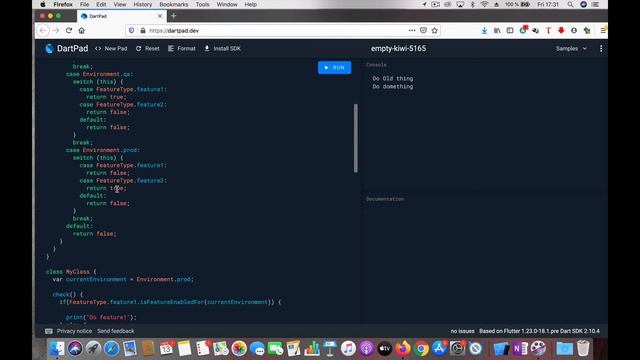Open Firefox account icon in toolbar
640x360 pixels.
coord(574,31)
